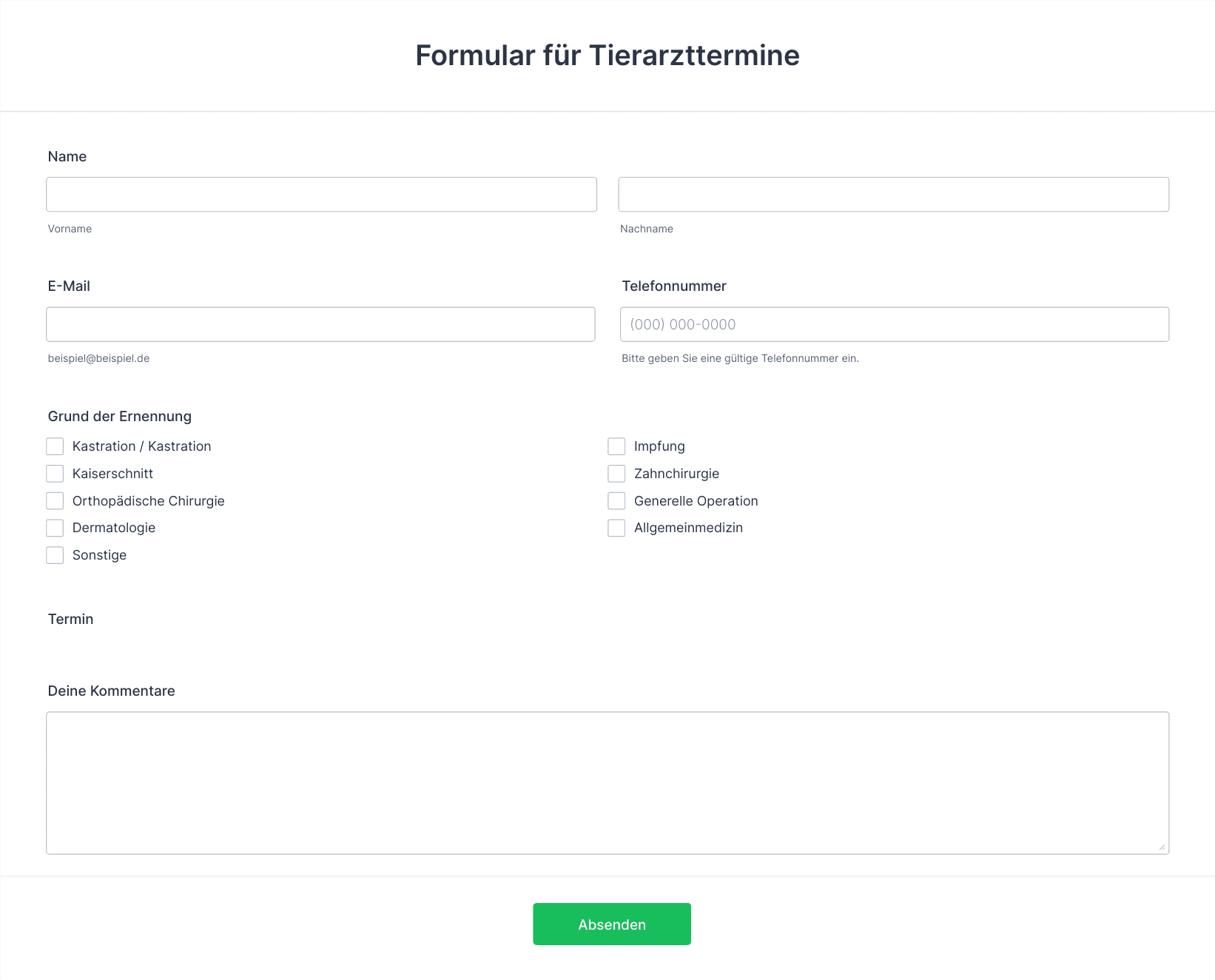Select the Orthopädische Chirurgie checkbox

point(55,501)
